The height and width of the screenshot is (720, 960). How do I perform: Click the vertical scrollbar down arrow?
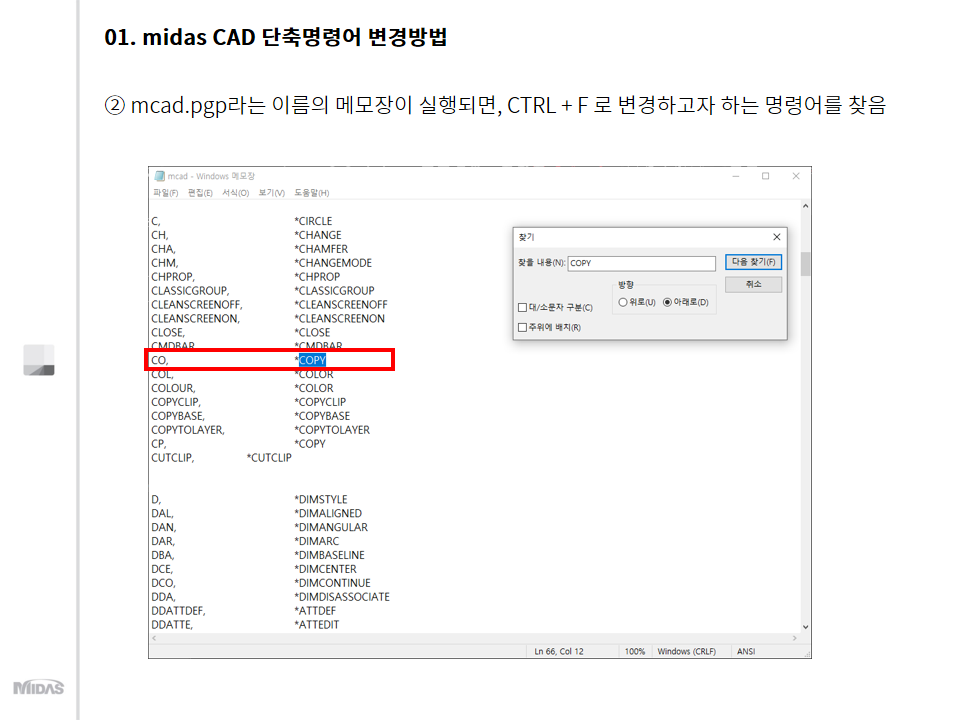[x=806, y=627]
